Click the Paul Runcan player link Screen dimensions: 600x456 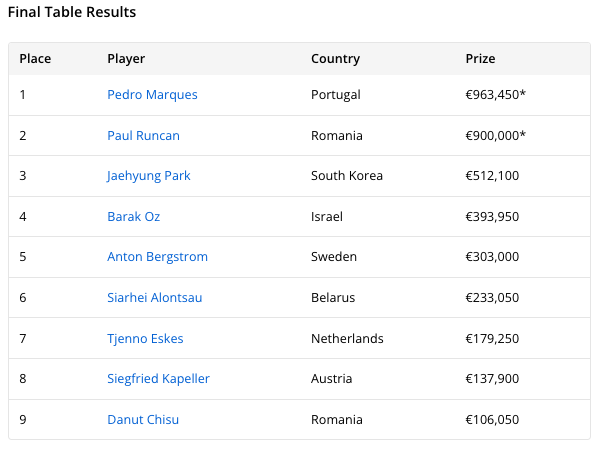143,135
